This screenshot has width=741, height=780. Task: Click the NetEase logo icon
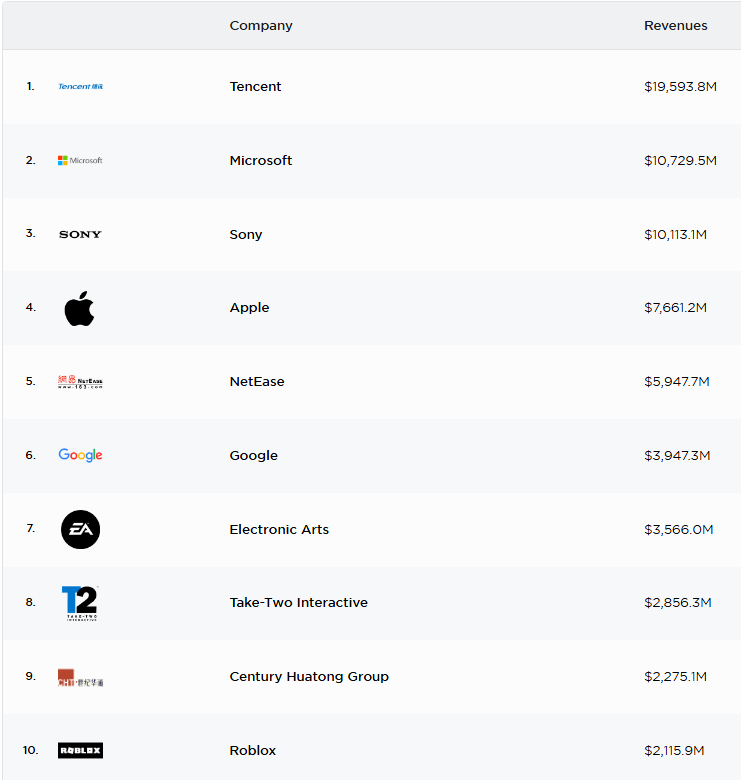tap(80, 381)
